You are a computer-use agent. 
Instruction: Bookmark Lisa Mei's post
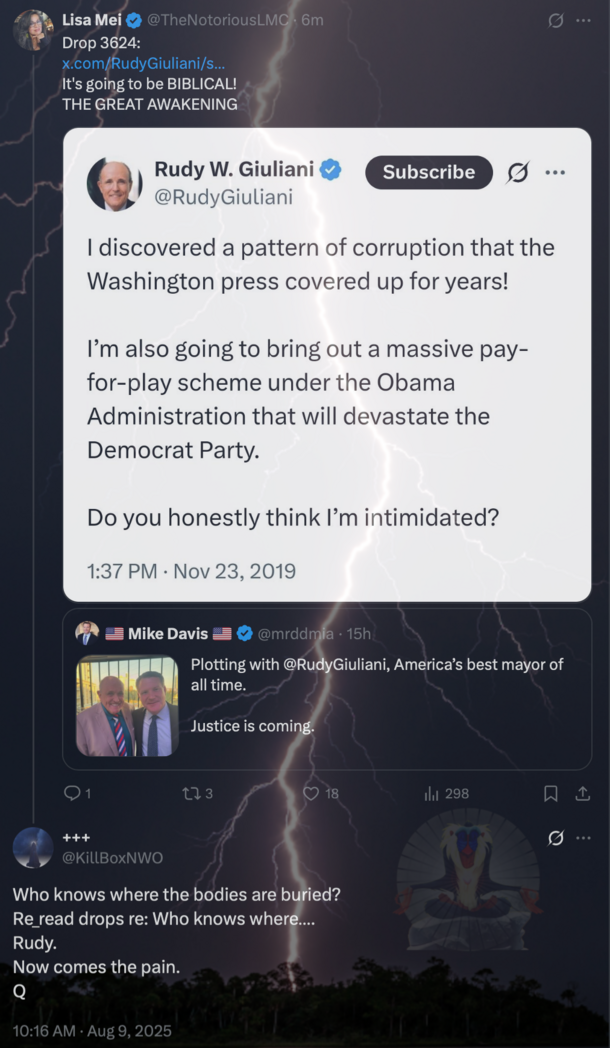point(550,793)
